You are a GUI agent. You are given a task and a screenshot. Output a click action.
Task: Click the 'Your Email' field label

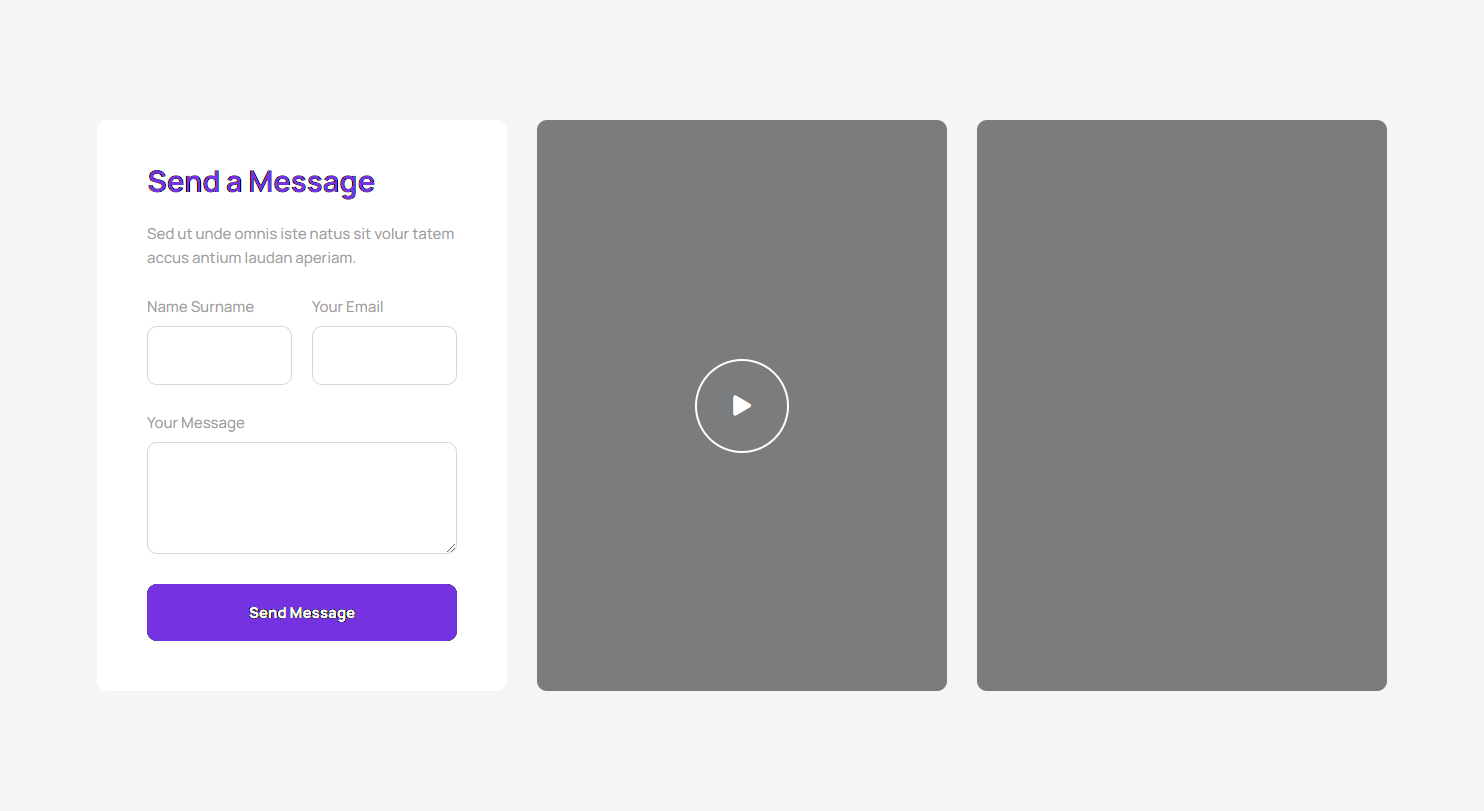[347, 307]
